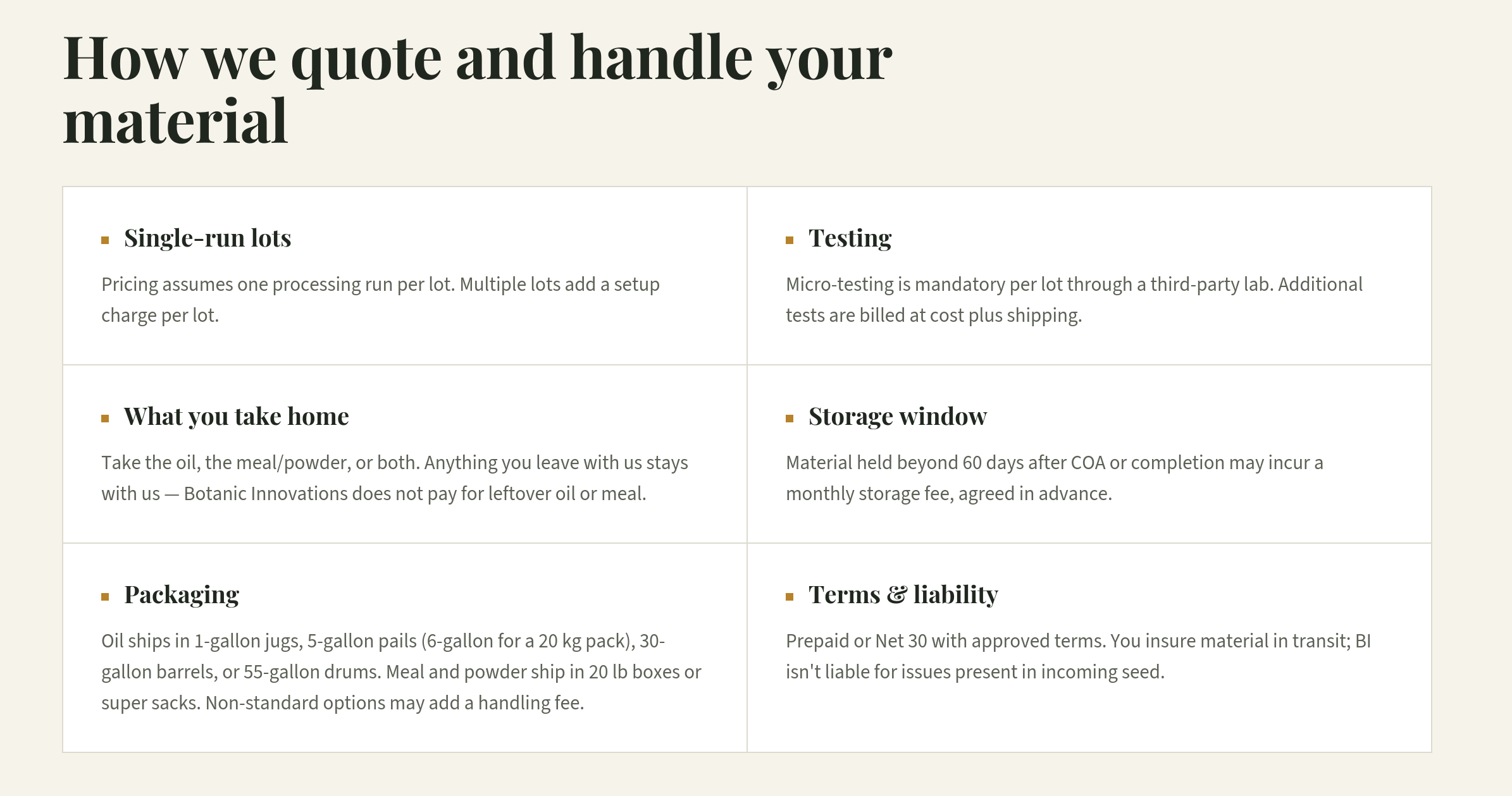1512x796 pixels.
Task: Click the micro-testing third-party lab paragraph
Action: click(x=1074, y=300)
